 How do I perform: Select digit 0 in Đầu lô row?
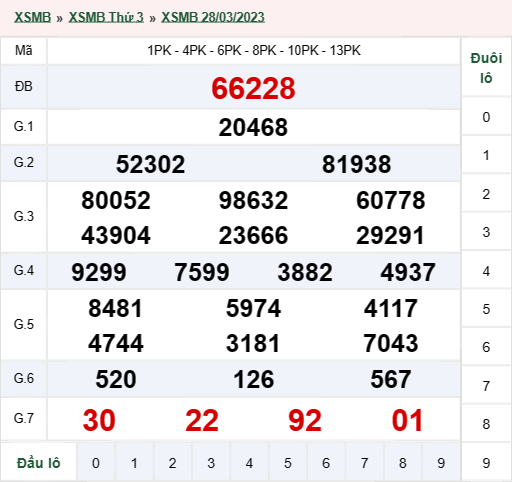click(x=96, y=463)
